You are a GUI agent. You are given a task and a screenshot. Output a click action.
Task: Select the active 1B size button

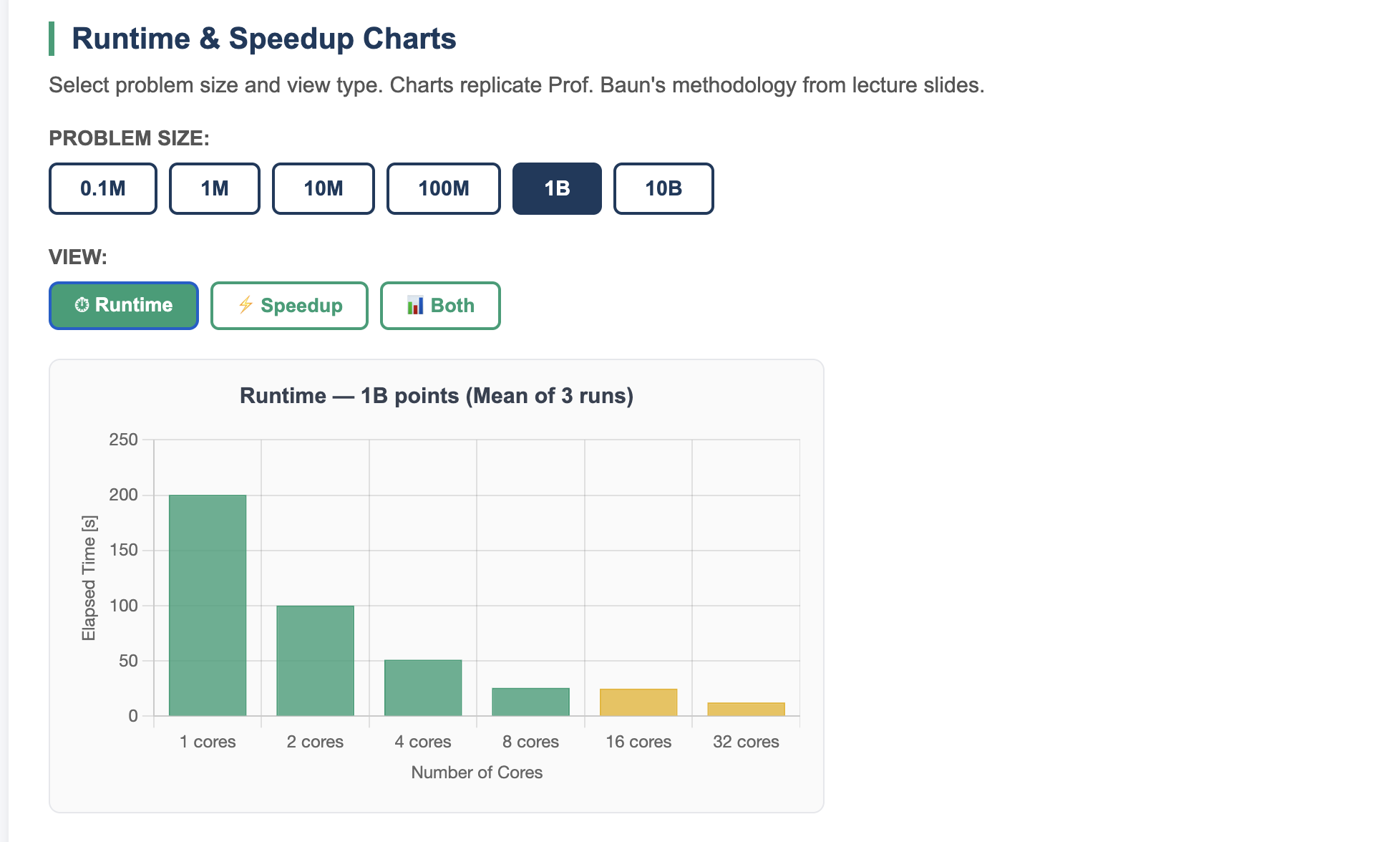(557, 188)
